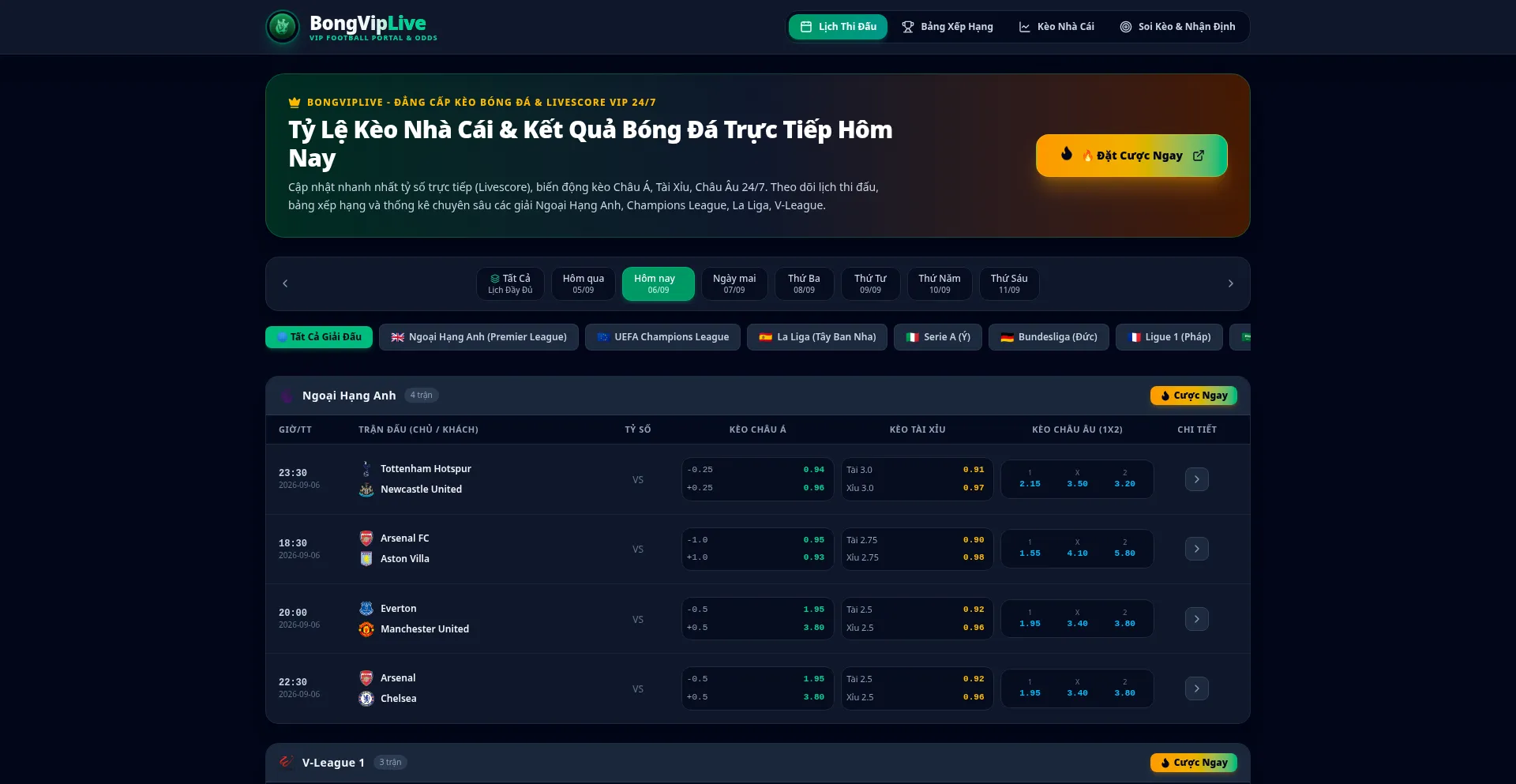Click the trophy icon beside Bảng Xếp Hạng

[908, 27]
